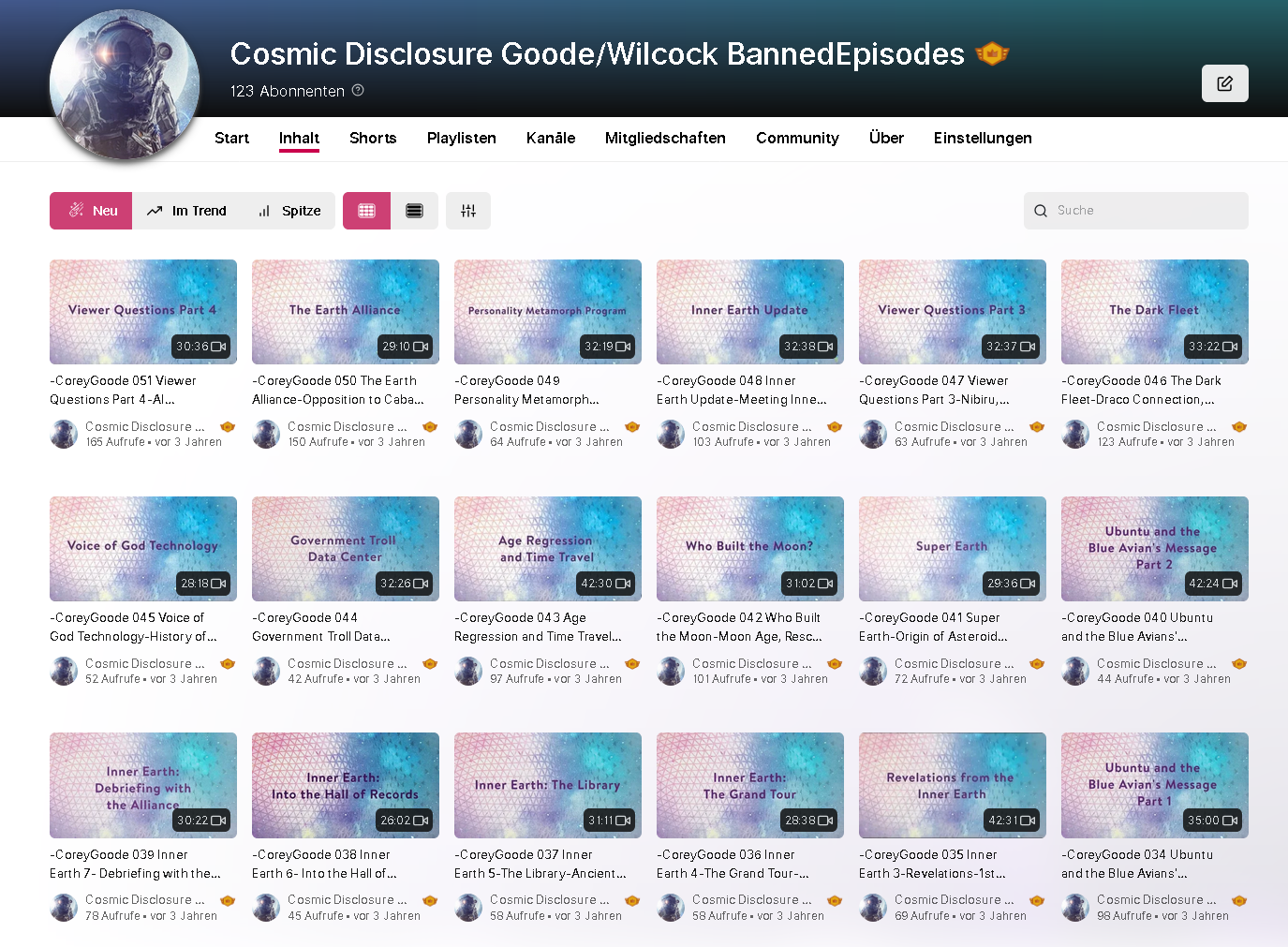The height and width of the screenshot is (947, 1288).
Task: Sort videos by Im Trend
Action: [x=186, y=211]
